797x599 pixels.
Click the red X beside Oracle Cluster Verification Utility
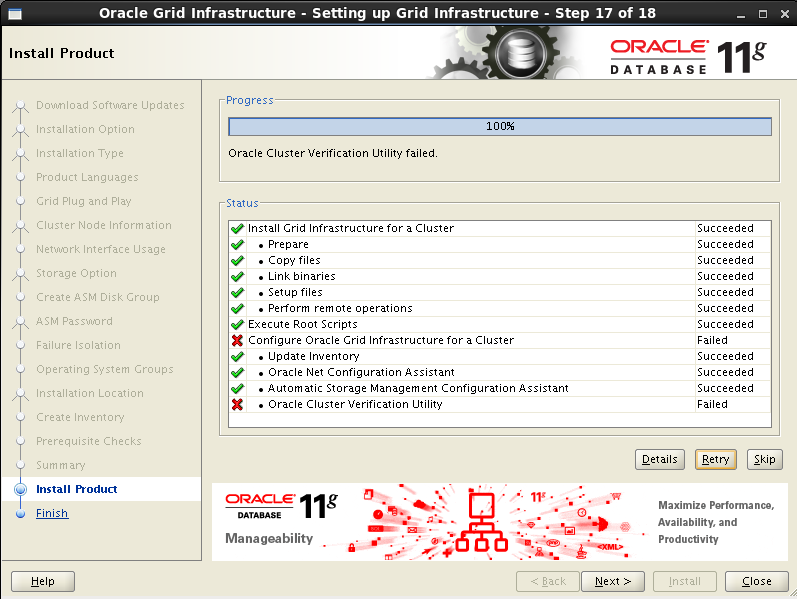pos(237,405)
